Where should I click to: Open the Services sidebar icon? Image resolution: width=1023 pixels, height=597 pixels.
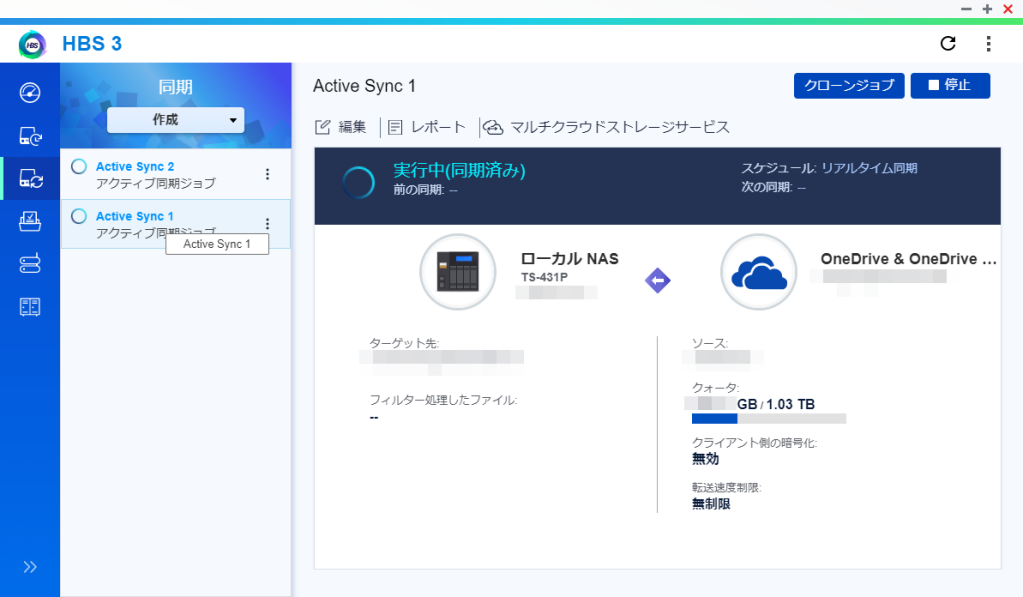(x=30, y=307)
